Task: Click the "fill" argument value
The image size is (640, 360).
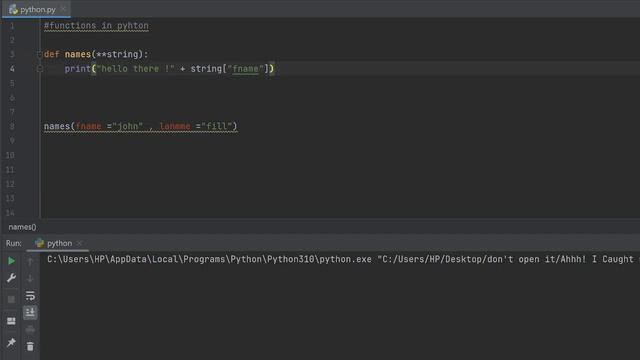Action: point(217,126)
